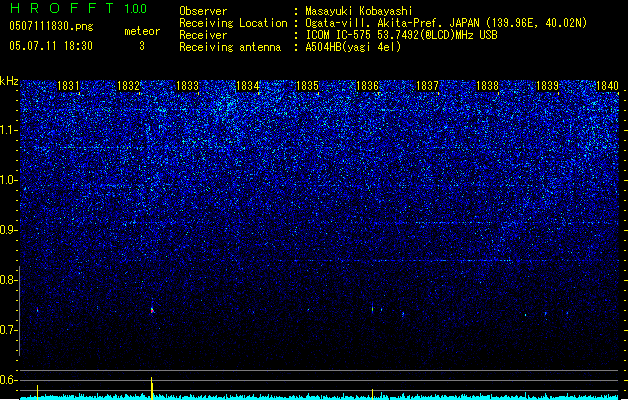Click the 1835 time tick label
The width and height of the screenshot is (629, 400).
click(307, 86)
